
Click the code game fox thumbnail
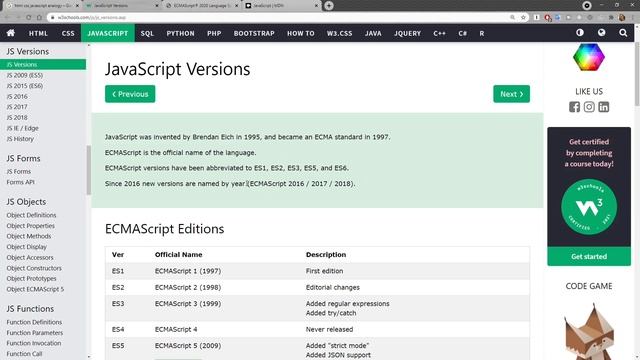click(589, 331)
